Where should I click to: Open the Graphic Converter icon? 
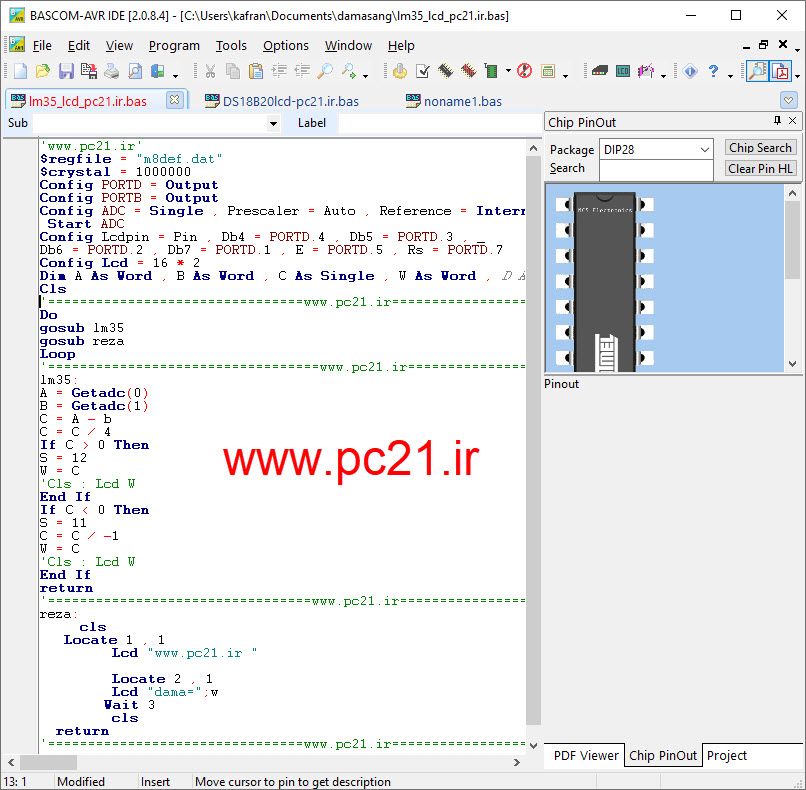(x=646, y=71)
